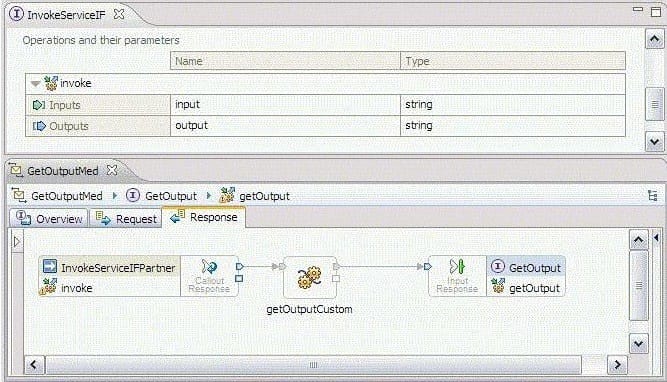
Task: Switch to the Request tab
Action: (x=126, y=219)
